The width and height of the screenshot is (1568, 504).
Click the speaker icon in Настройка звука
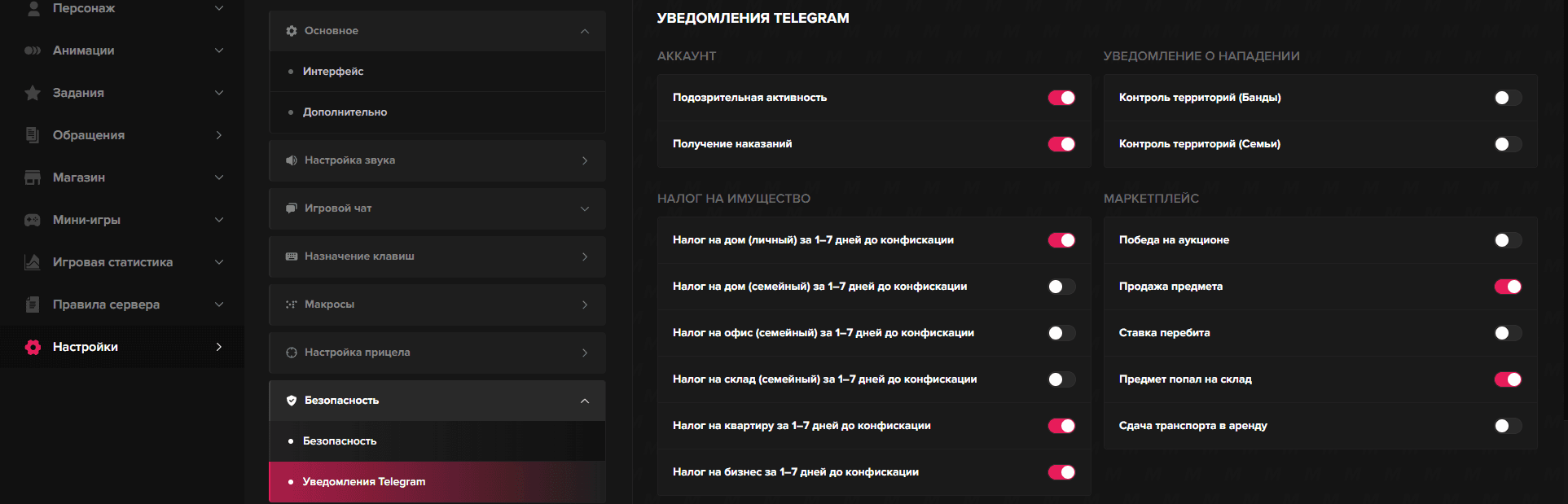pos(292,160)
